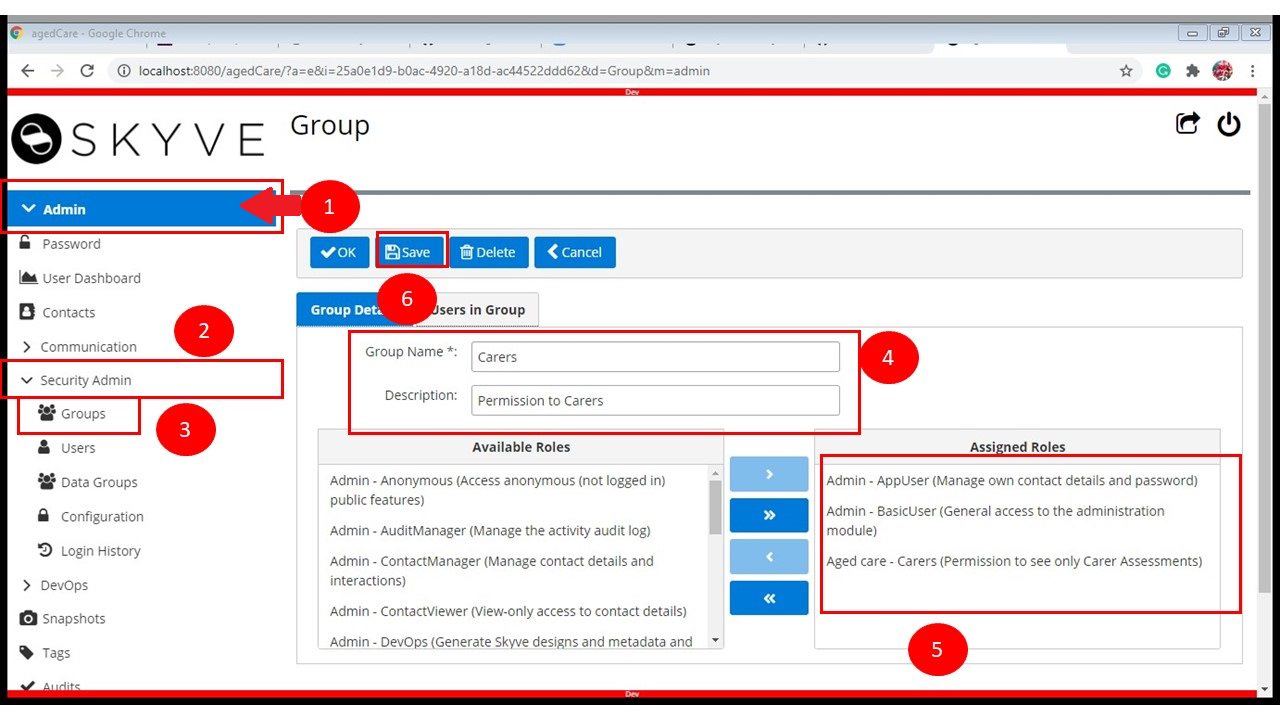Image resolution: width=1280 pixels, height=720 pixels.
Task: Click the site info icon in address bar
Action: [124, 71]
